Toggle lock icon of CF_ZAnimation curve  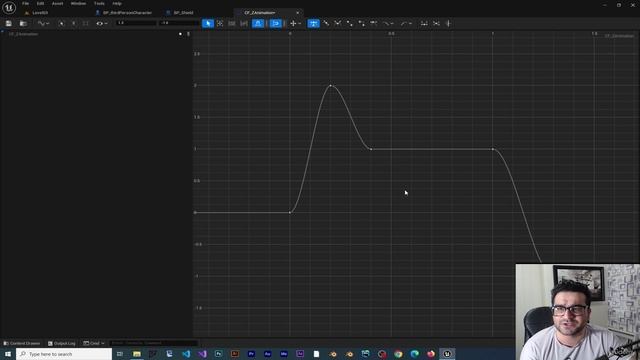coord(188,34)
